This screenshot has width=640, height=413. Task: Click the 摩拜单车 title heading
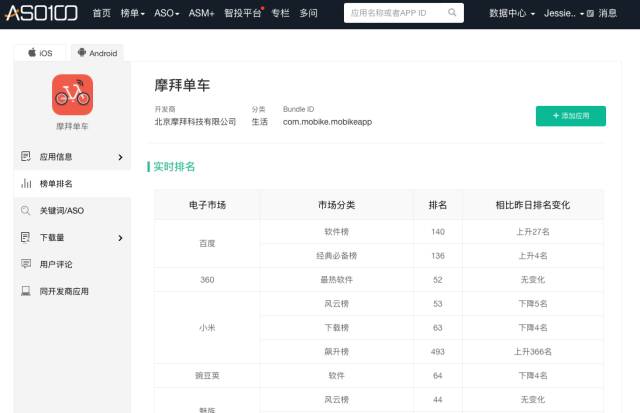(x=182, y=85)
